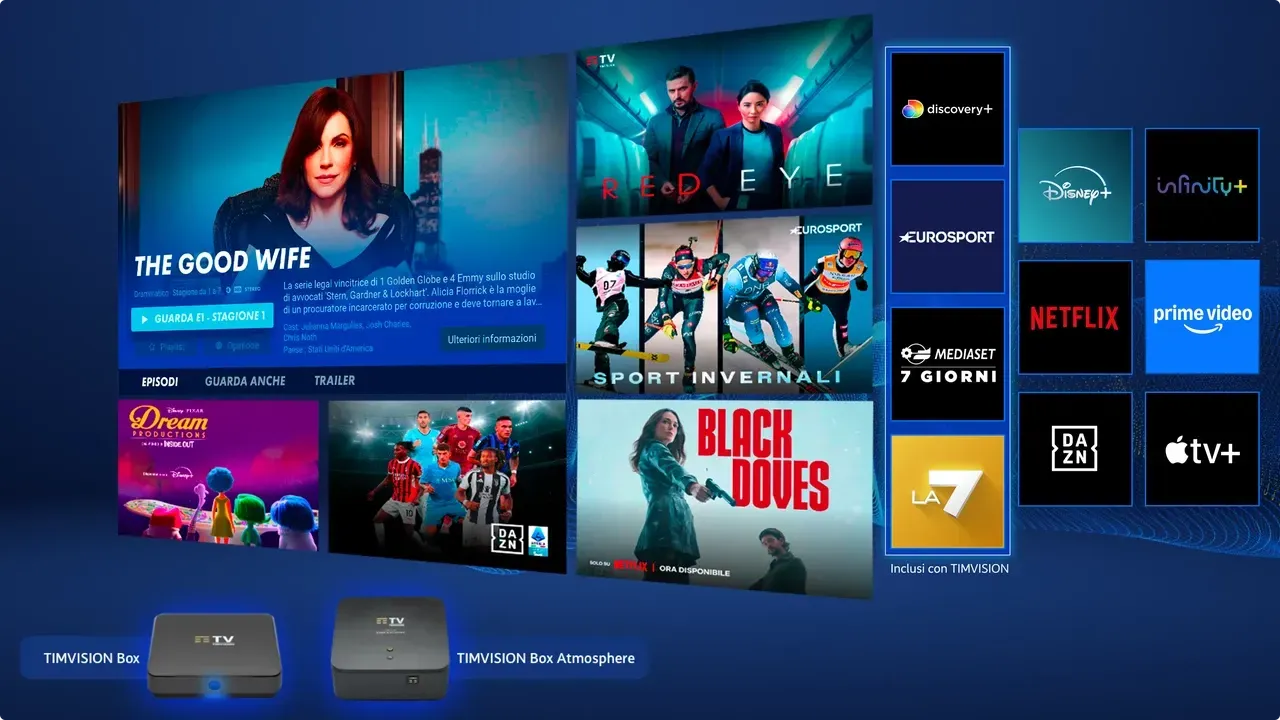
Task: Click the TIMVISION Box Atmosphere label
Action: point(546,659)
